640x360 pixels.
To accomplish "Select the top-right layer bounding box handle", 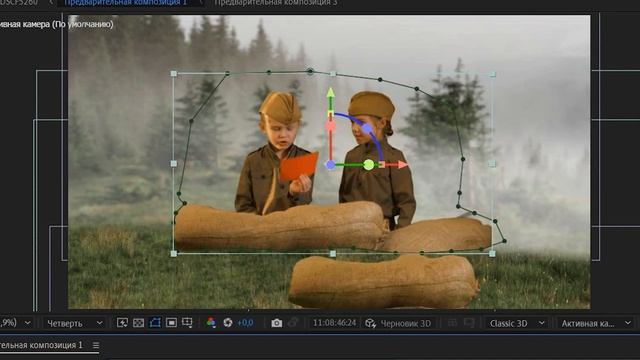I will [492, 74].
